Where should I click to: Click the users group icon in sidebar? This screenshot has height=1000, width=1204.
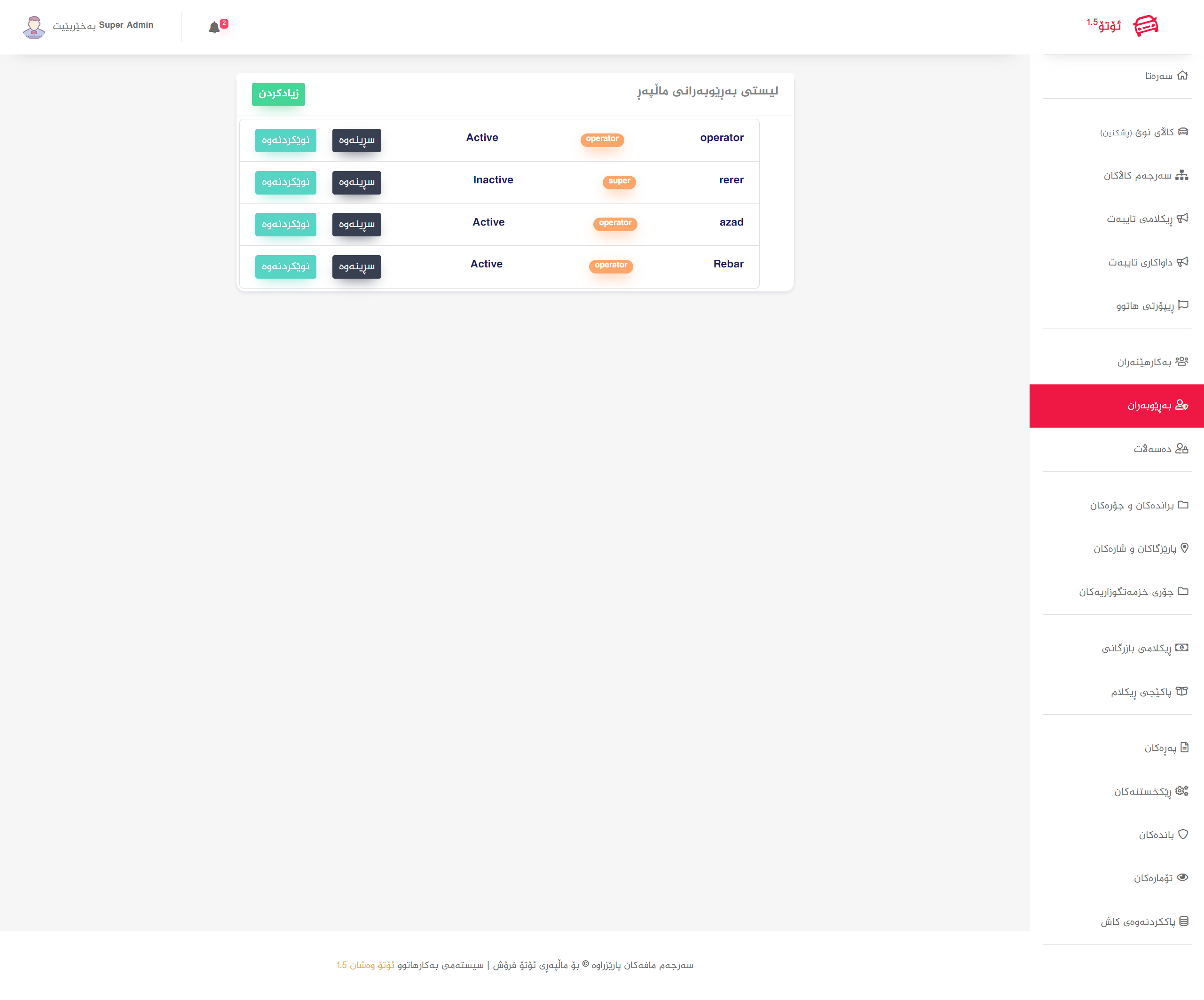point(1181,361)
